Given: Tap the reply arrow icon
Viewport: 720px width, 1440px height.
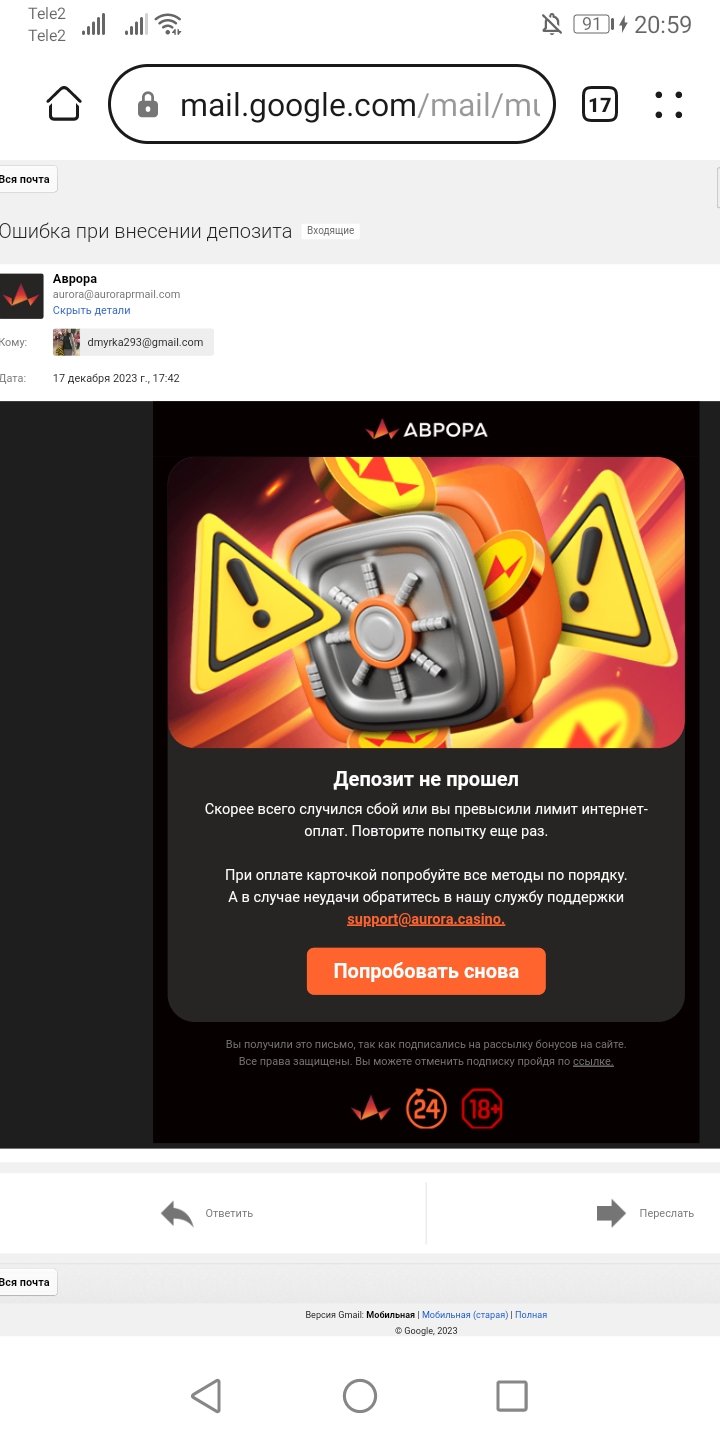Looking at the screenshot, I should click(177, 1213).
